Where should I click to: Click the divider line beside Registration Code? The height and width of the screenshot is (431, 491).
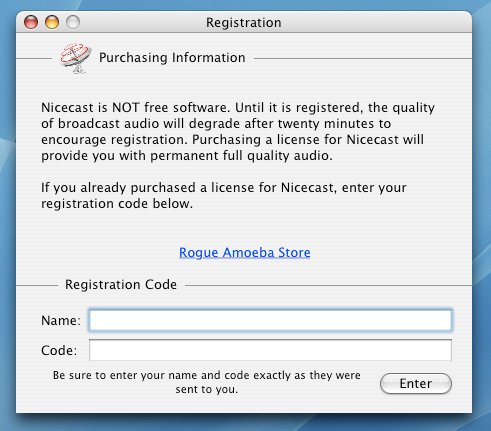(x=328, y=286)
